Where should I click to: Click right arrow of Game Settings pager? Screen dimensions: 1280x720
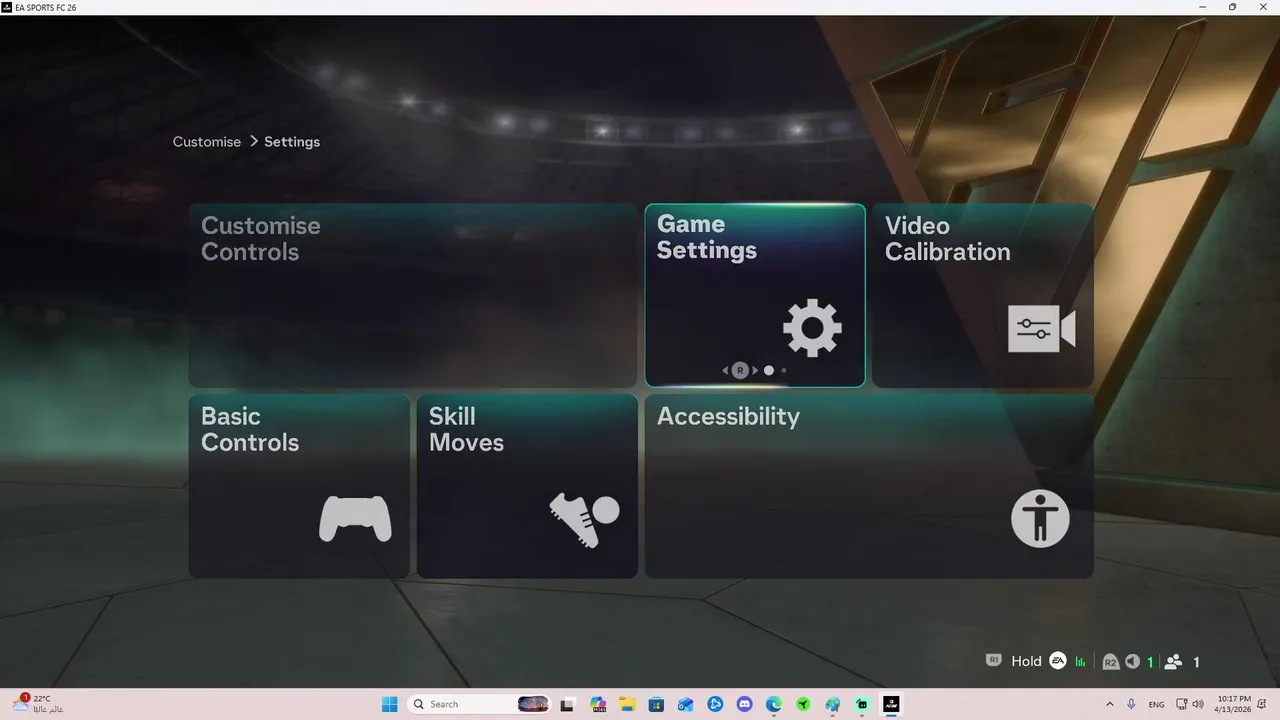click(x=755, y=370)
